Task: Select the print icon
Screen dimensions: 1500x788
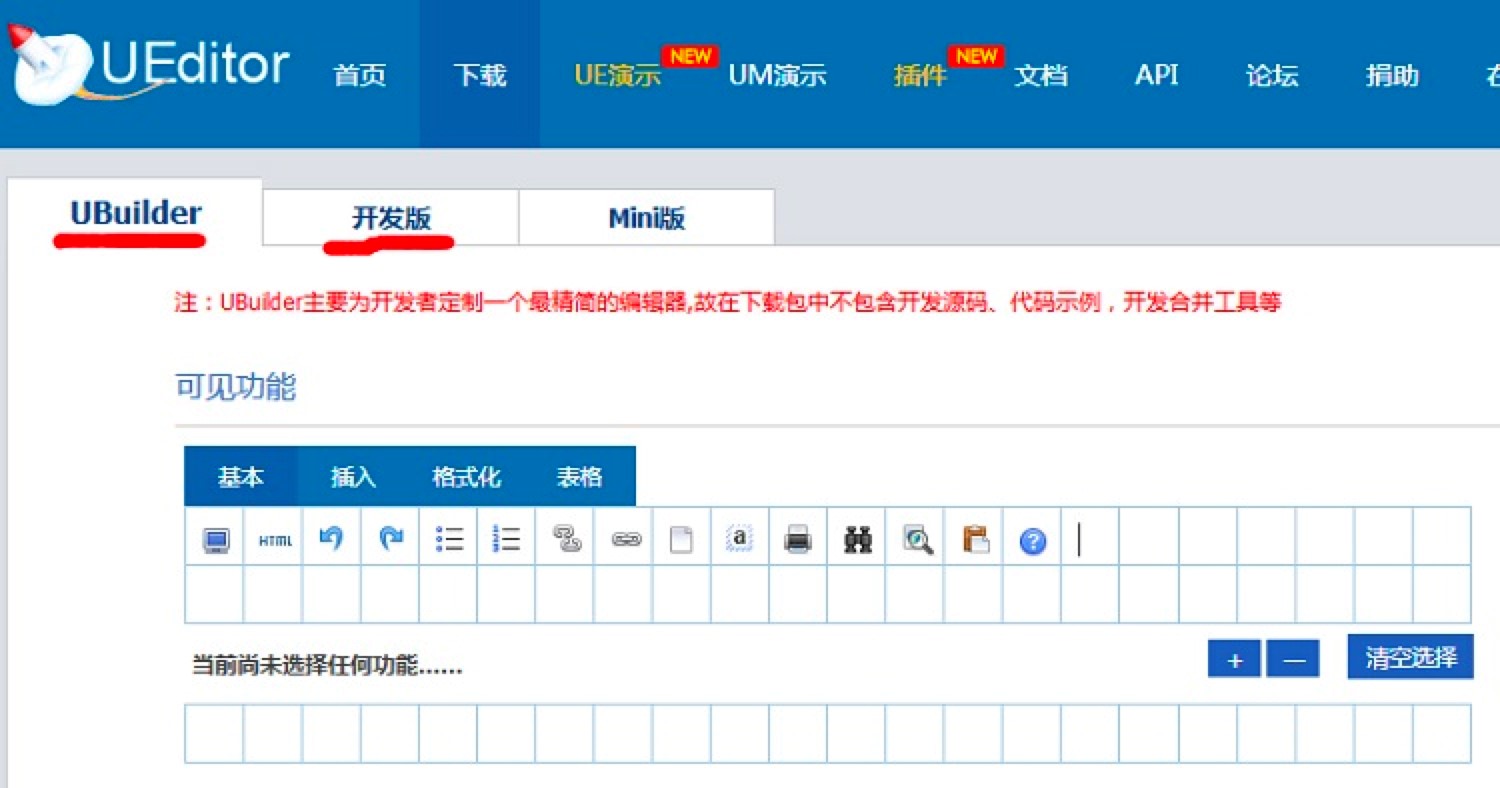Action: [797, 538]
